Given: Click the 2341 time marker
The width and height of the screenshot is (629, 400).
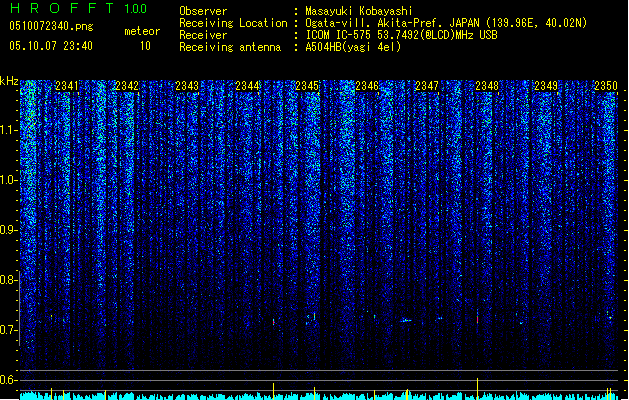Looking at the screenshot, I should pos(67,86).
